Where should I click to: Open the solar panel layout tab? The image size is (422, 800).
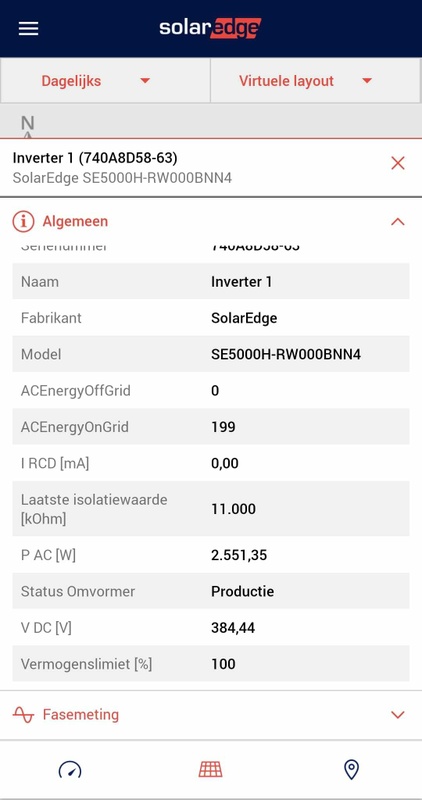[211, 769]
